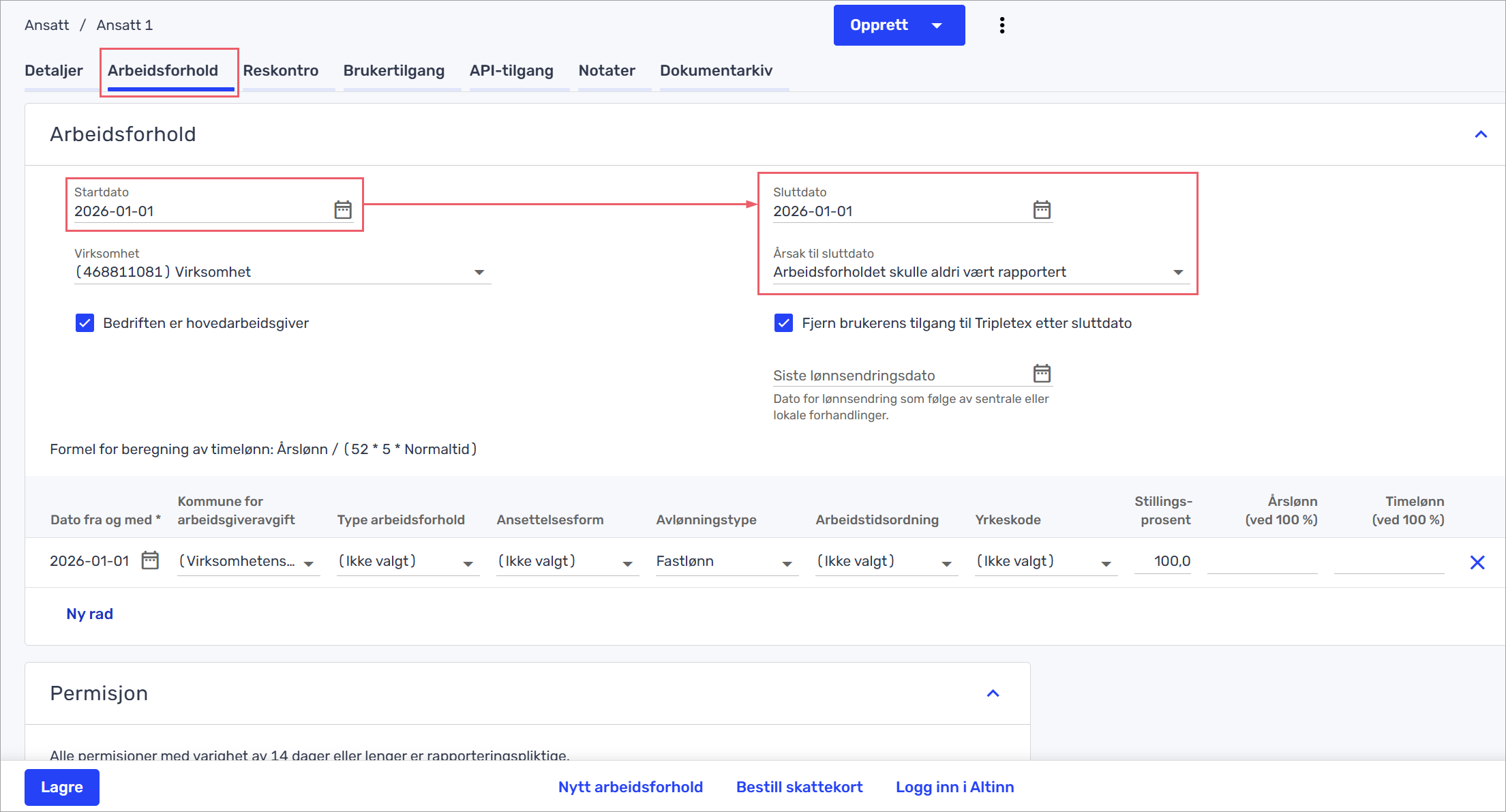Screen dimensions: 1506x812
Task: Uncheck Bedriften er hovedarbeidsgiver
Action: (x=85, y=323)
